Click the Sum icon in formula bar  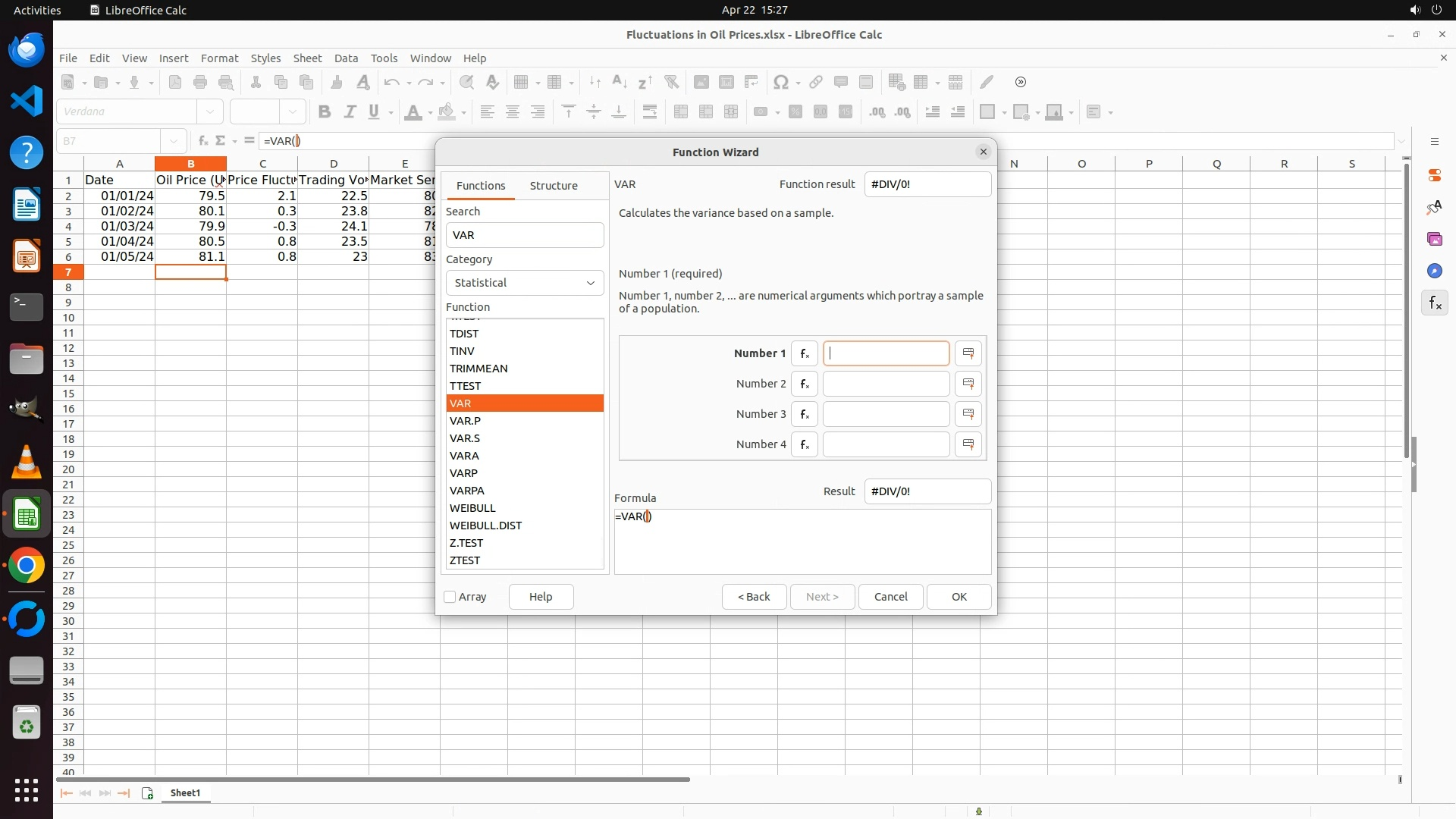click(221, 140)
